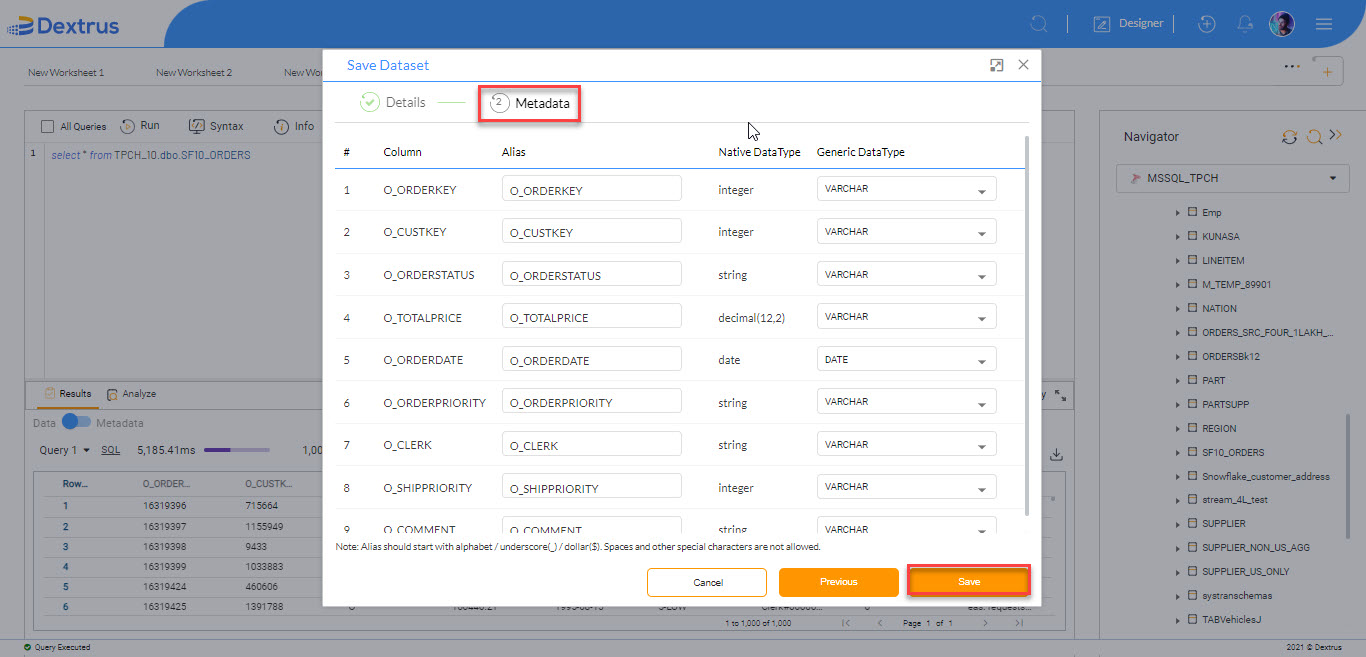The height and width of the screenshot is (657, 1366).
Task: Add a new worksheet with plus icon
Action: pyautogui.click(x=1327, y=72)
